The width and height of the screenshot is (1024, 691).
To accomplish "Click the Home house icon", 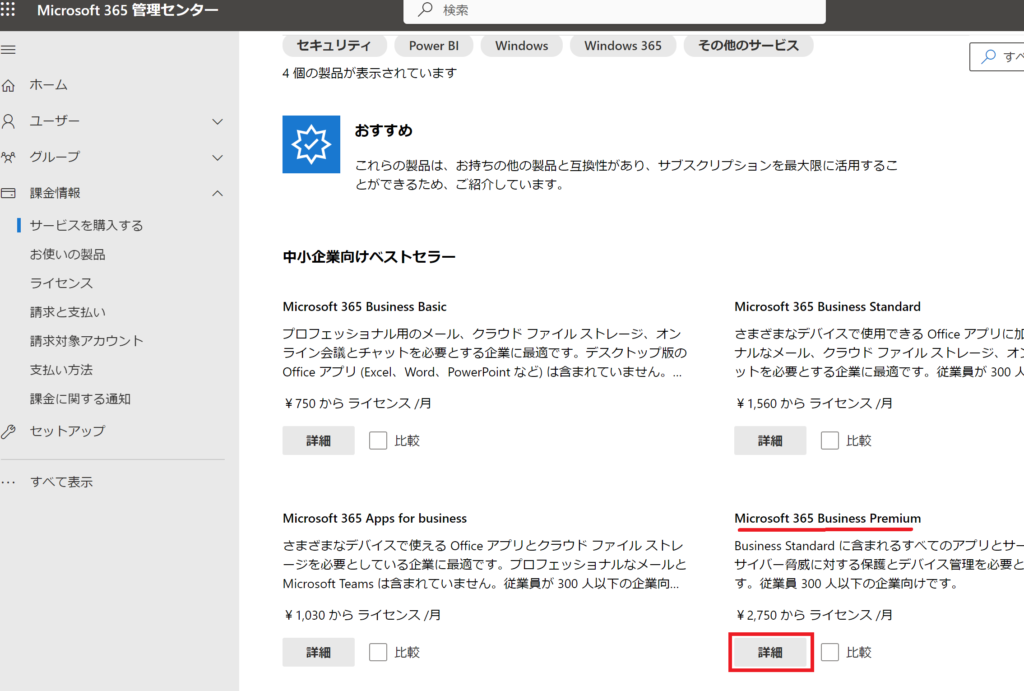I will [x=8, y=85].
